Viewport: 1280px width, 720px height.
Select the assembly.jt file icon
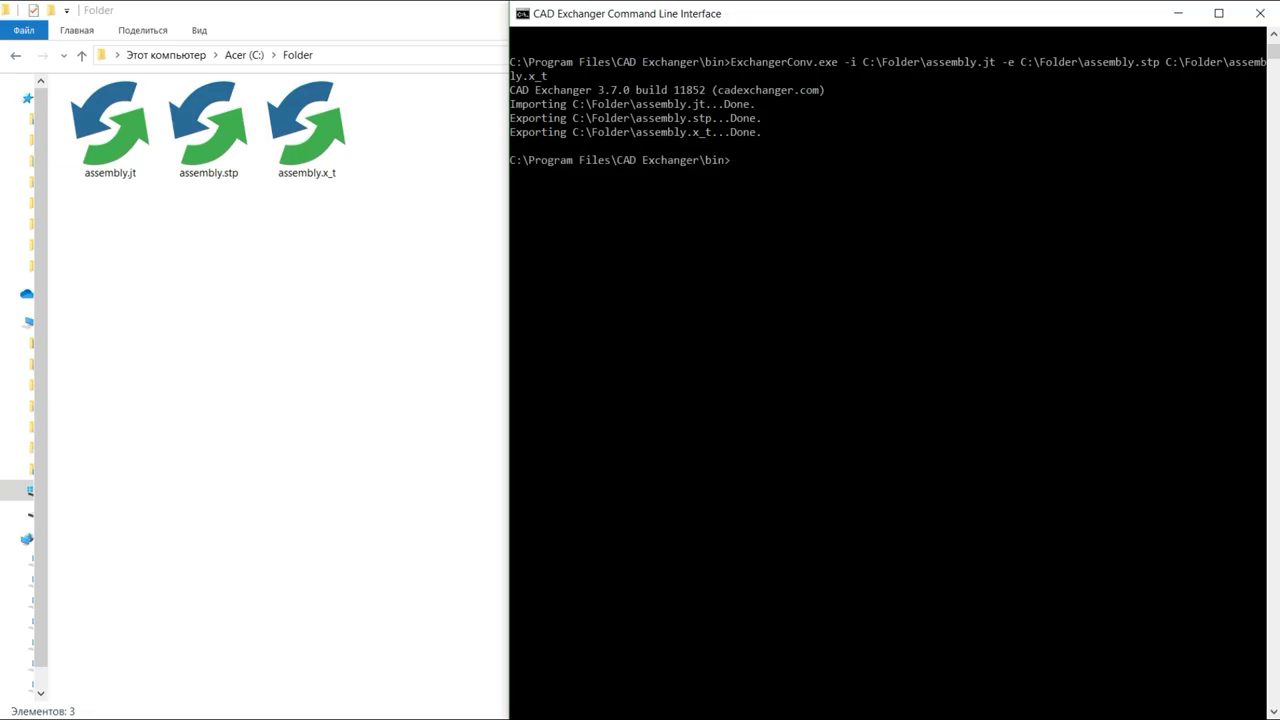coord(110,123)
